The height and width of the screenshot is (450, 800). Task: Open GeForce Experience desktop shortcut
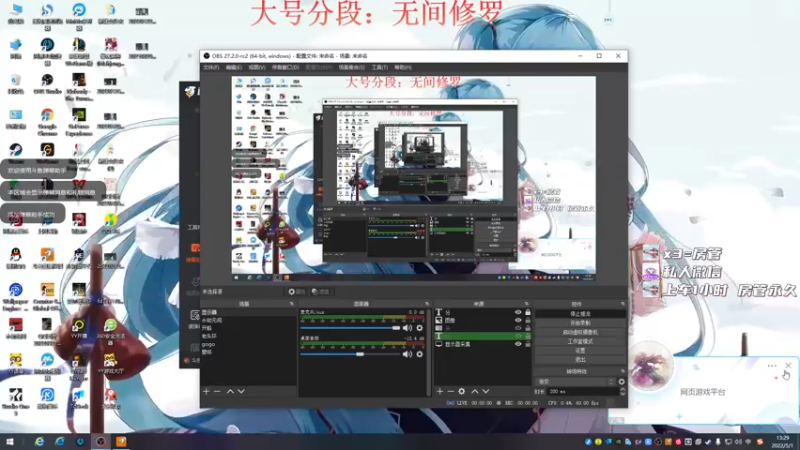pyautogui.click(x=79, y=121)
